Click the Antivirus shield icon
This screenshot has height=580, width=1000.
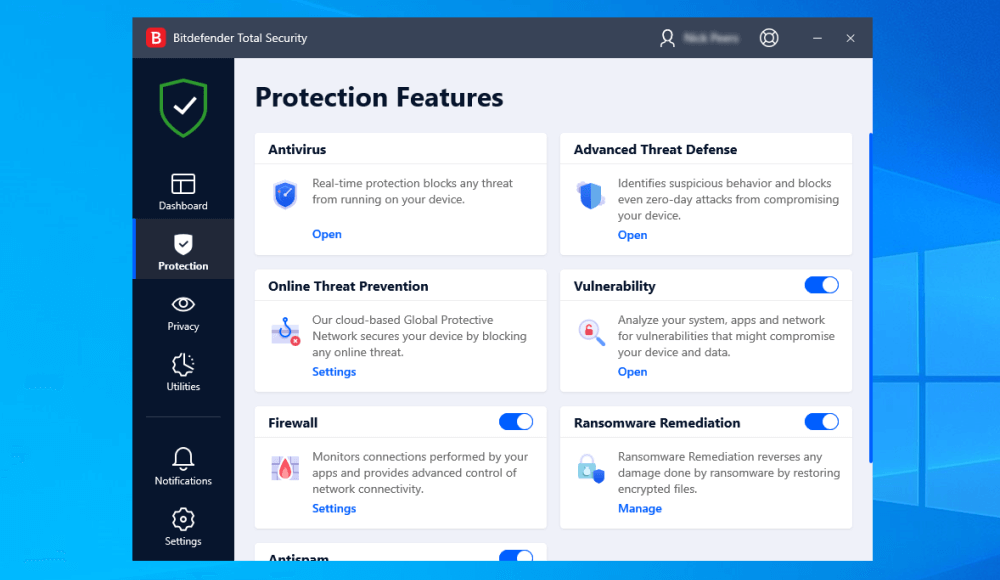point(285,194)
